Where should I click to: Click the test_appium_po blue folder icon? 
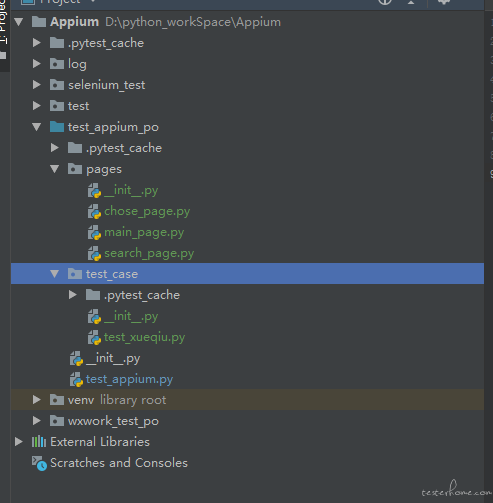pyautogui.click(x=57, y=127)
